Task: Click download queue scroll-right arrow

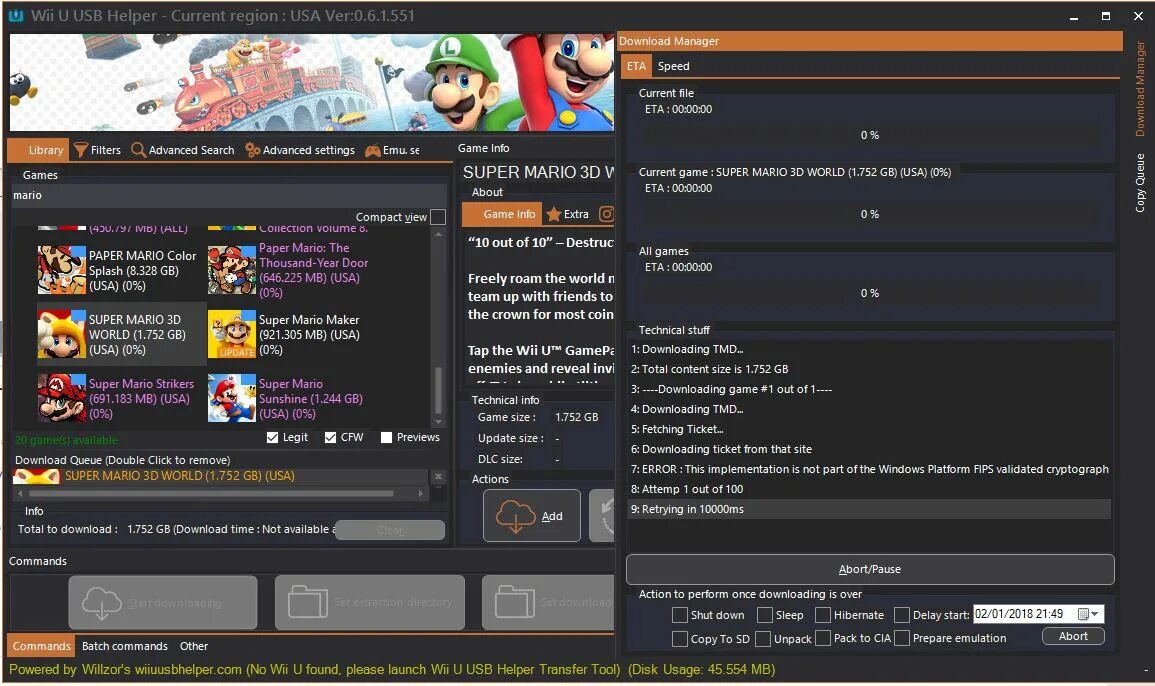Action: (x=421, y=493)
